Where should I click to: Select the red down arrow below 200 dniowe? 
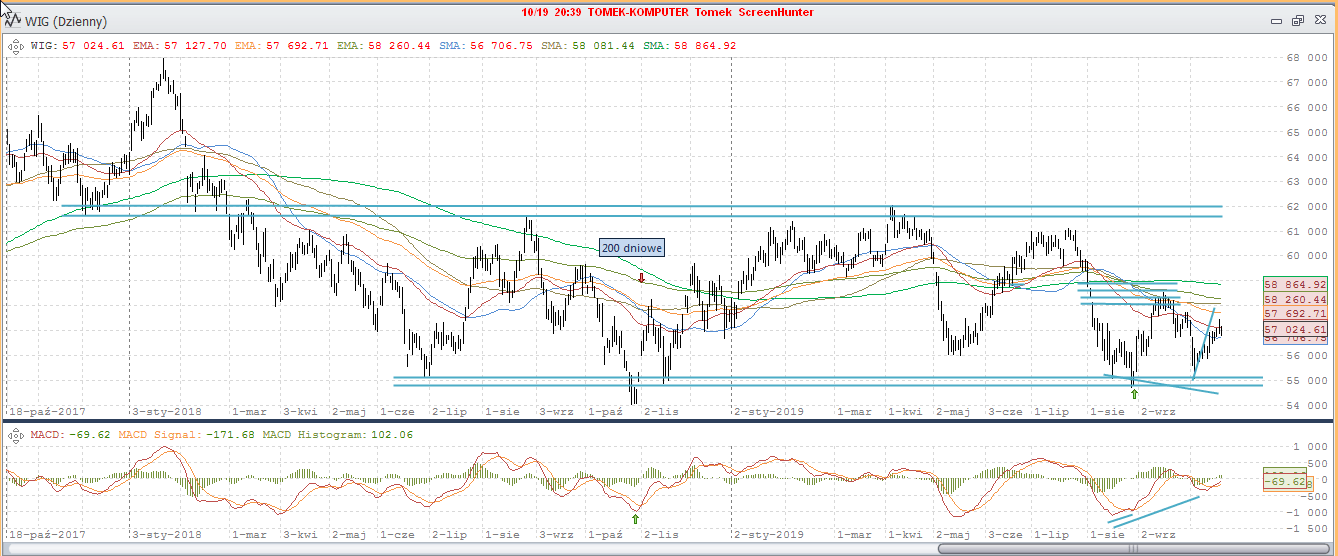641,278
